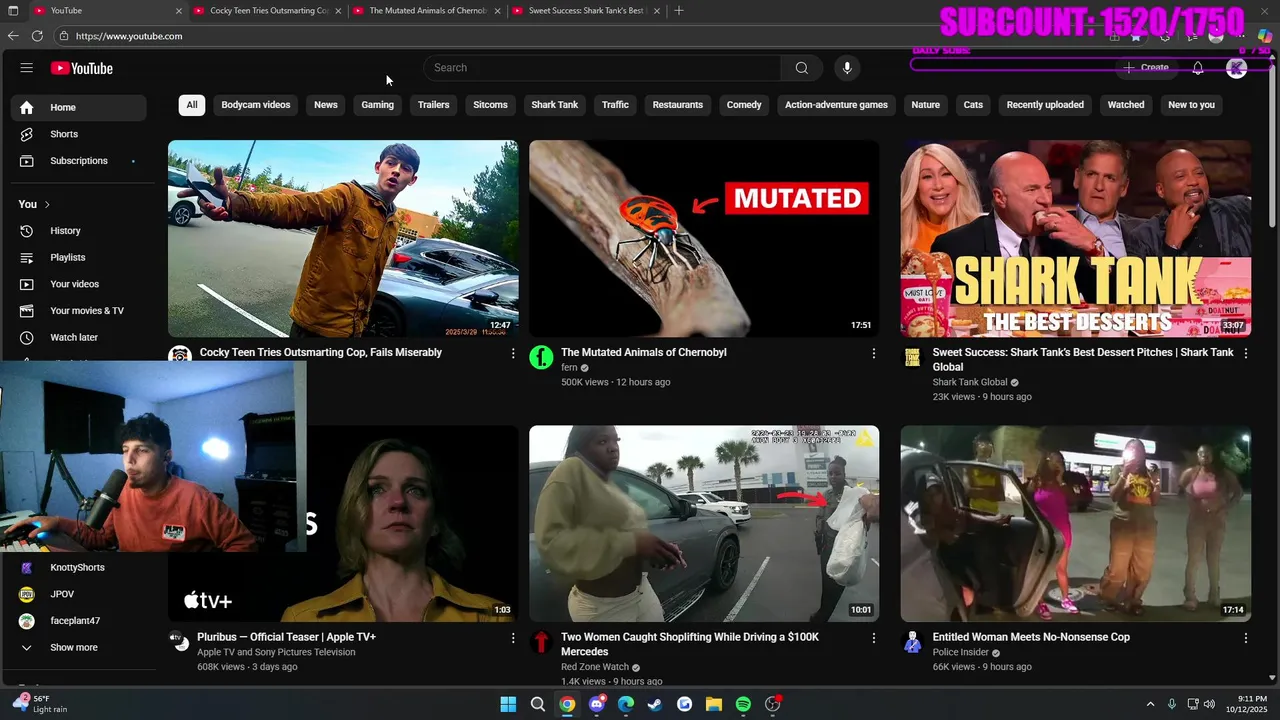This screenshot has width=1280, height=720.
Task: Open options for Cocky Teen video
Action: pos(513,353)
